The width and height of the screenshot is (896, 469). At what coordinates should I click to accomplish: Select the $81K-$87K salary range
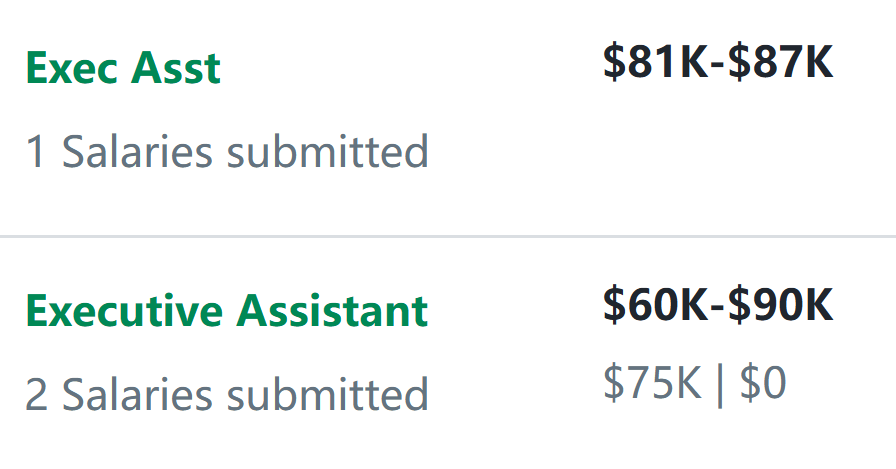coord(718,62)
